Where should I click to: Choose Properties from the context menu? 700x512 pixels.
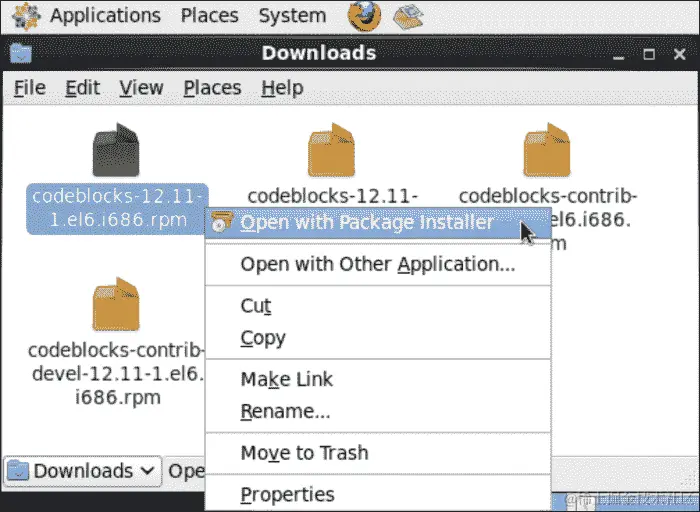pyautogui.click(x=378, y=494)
